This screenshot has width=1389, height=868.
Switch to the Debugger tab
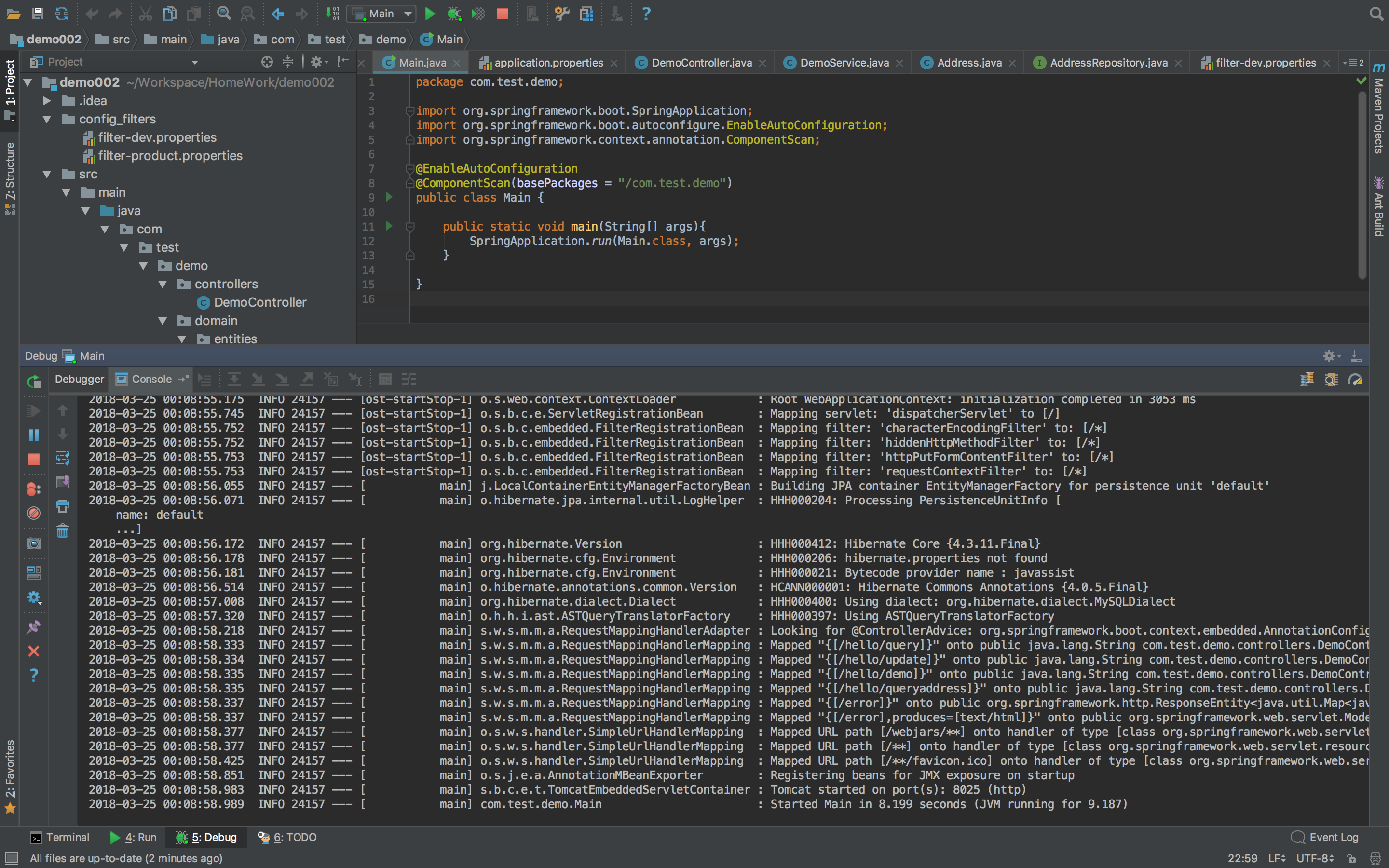coord(79,379)
